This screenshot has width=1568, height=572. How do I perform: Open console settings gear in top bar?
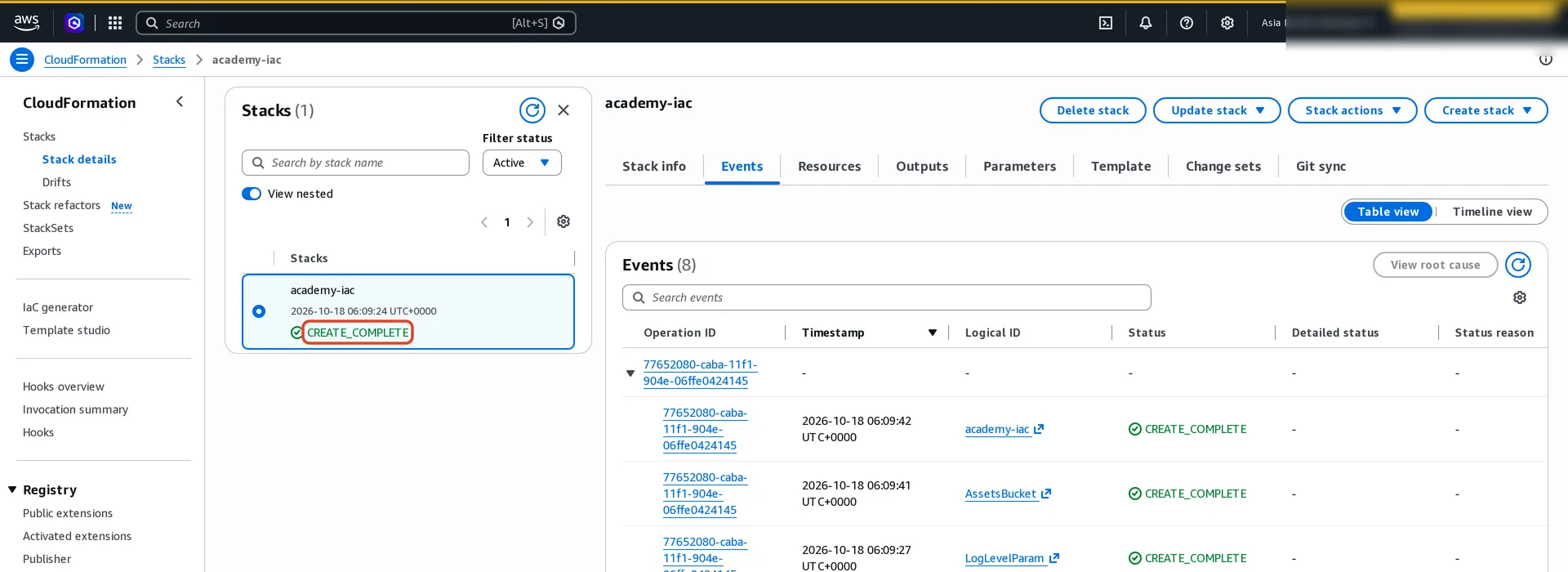[x=1227, y=23]
